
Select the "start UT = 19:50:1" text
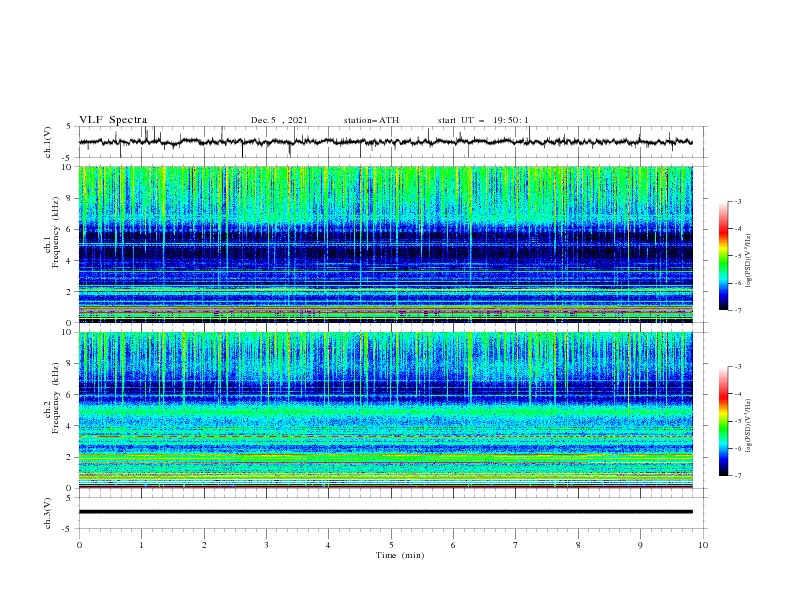483,120
